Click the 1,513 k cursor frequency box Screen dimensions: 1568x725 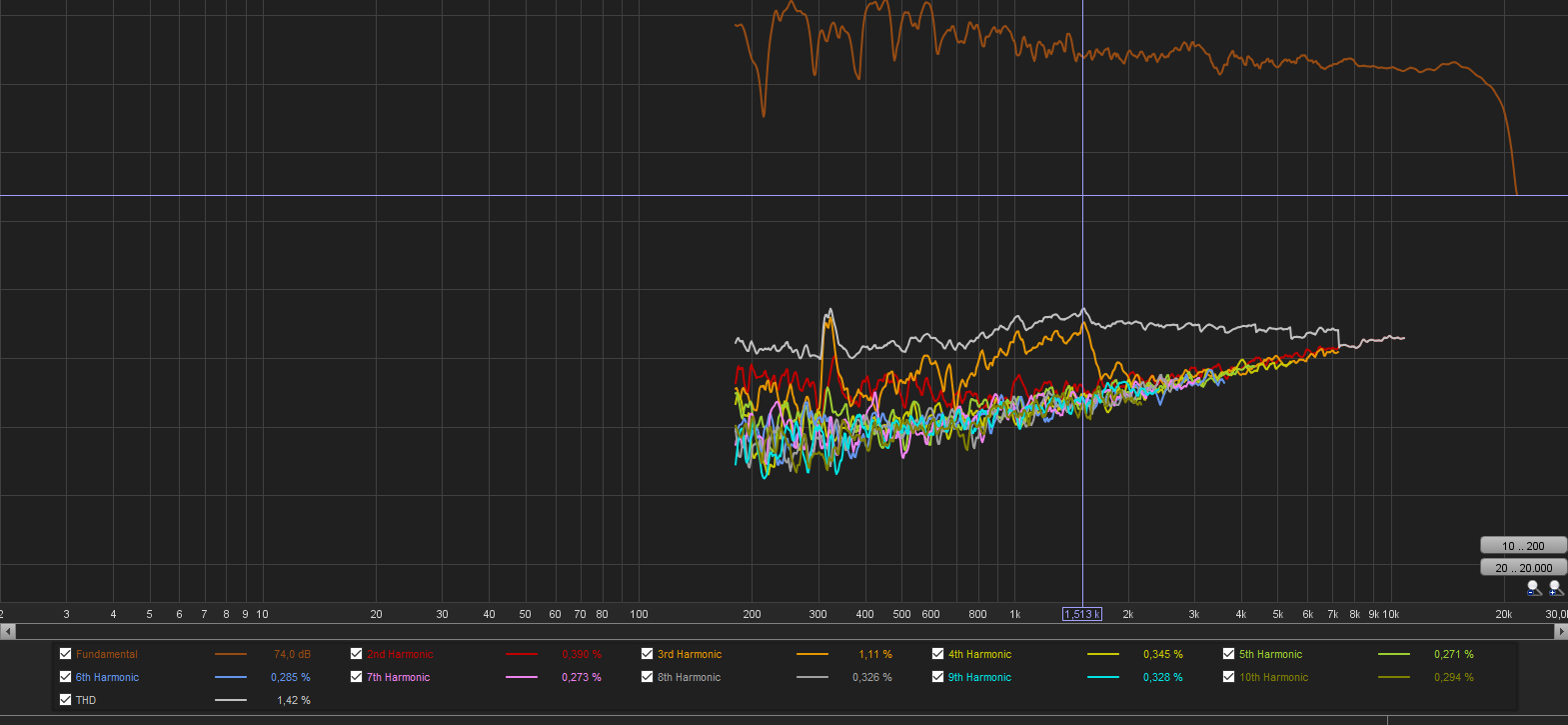tap(1082, 614)
